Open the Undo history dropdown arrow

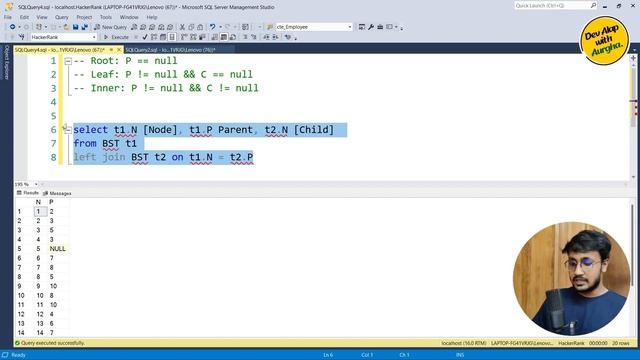coord(220,27)
